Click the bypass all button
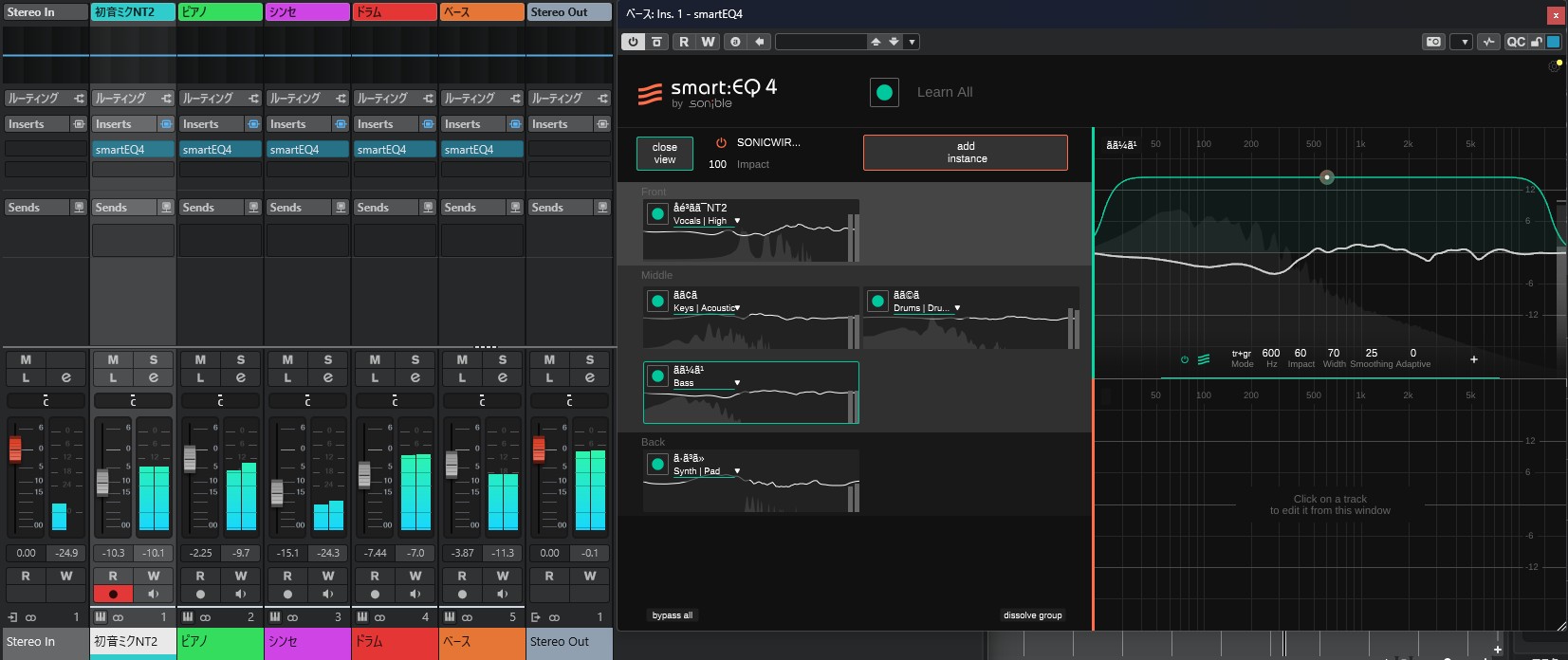 [x=672, y=615]
